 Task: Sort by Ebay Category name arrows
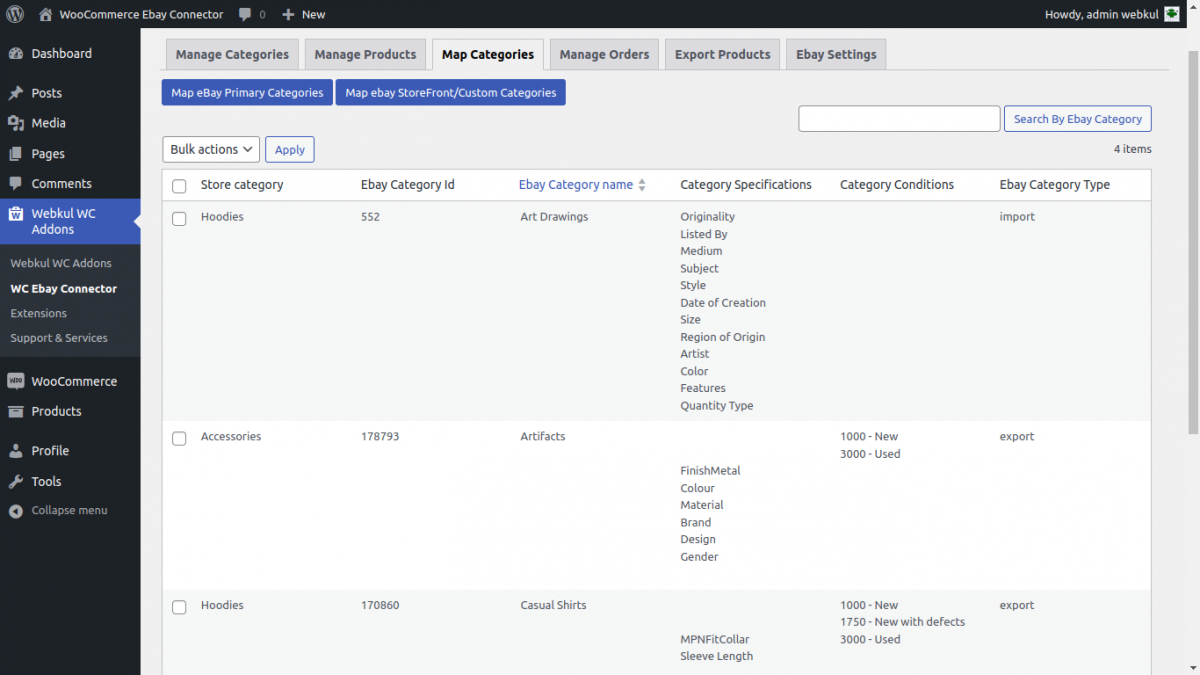pos(642,185)
